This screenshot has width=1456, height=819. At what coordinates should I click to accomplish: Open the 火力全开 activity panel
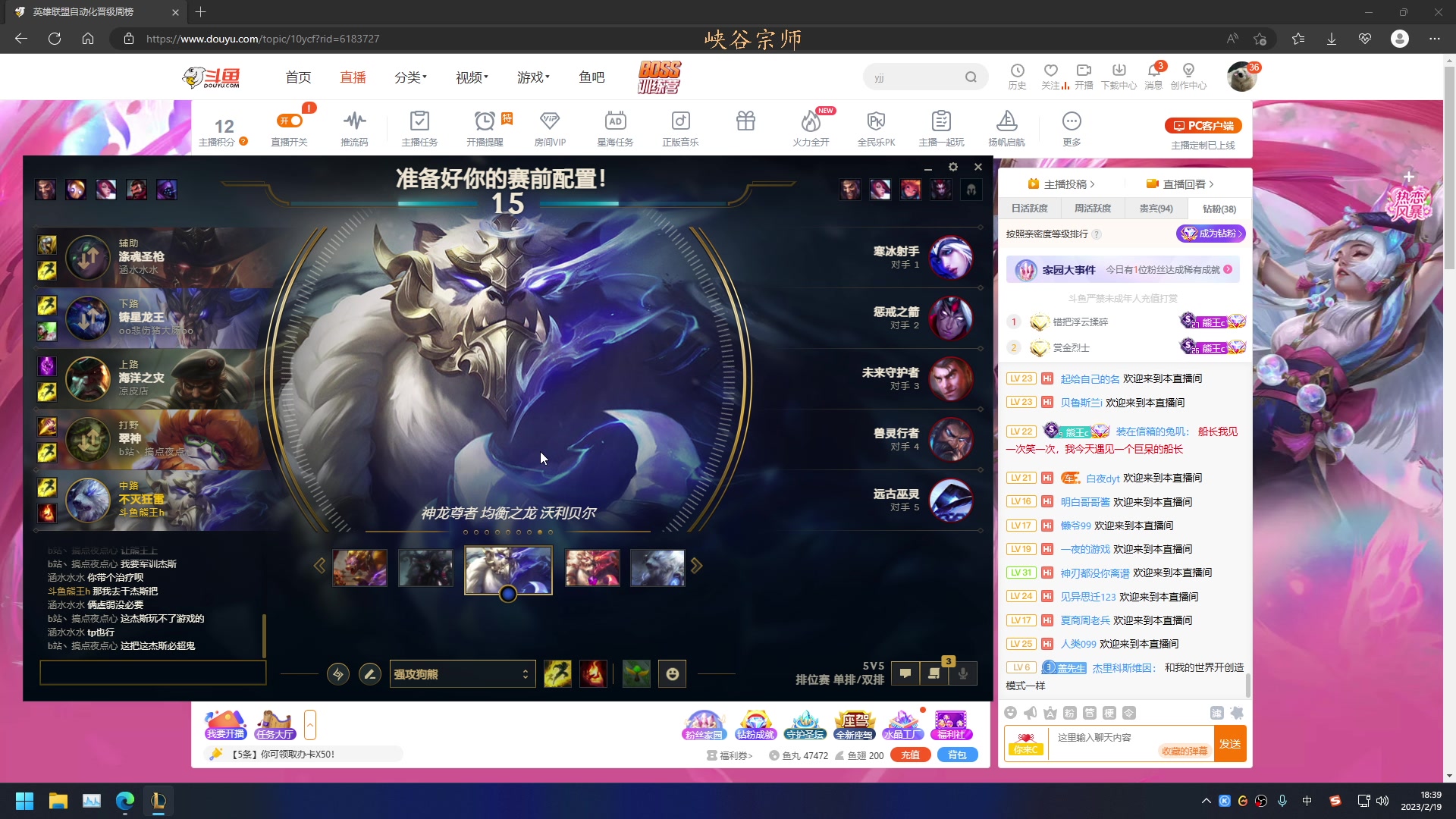point(811,127)
